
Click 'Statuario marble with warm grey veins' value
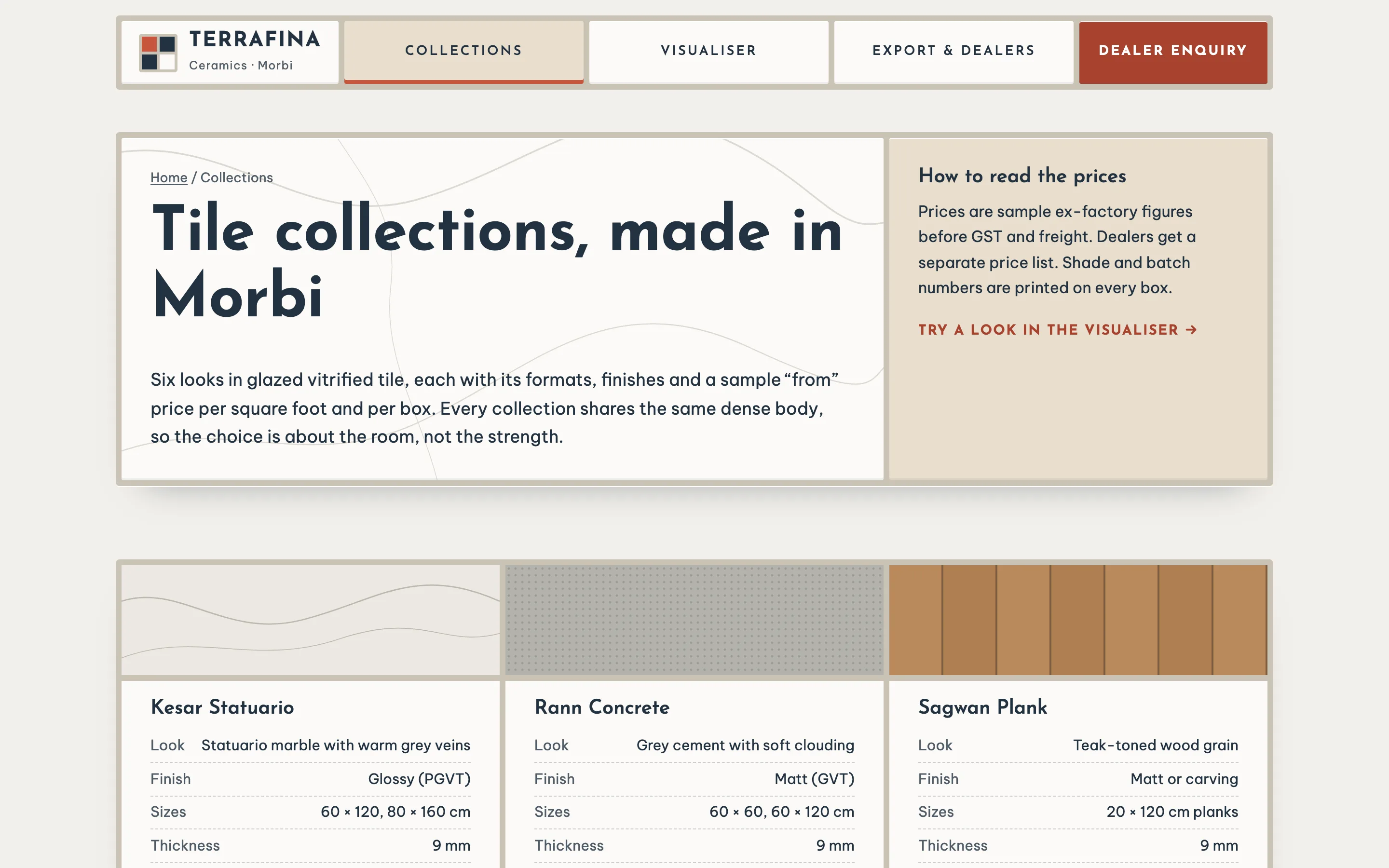336,745
